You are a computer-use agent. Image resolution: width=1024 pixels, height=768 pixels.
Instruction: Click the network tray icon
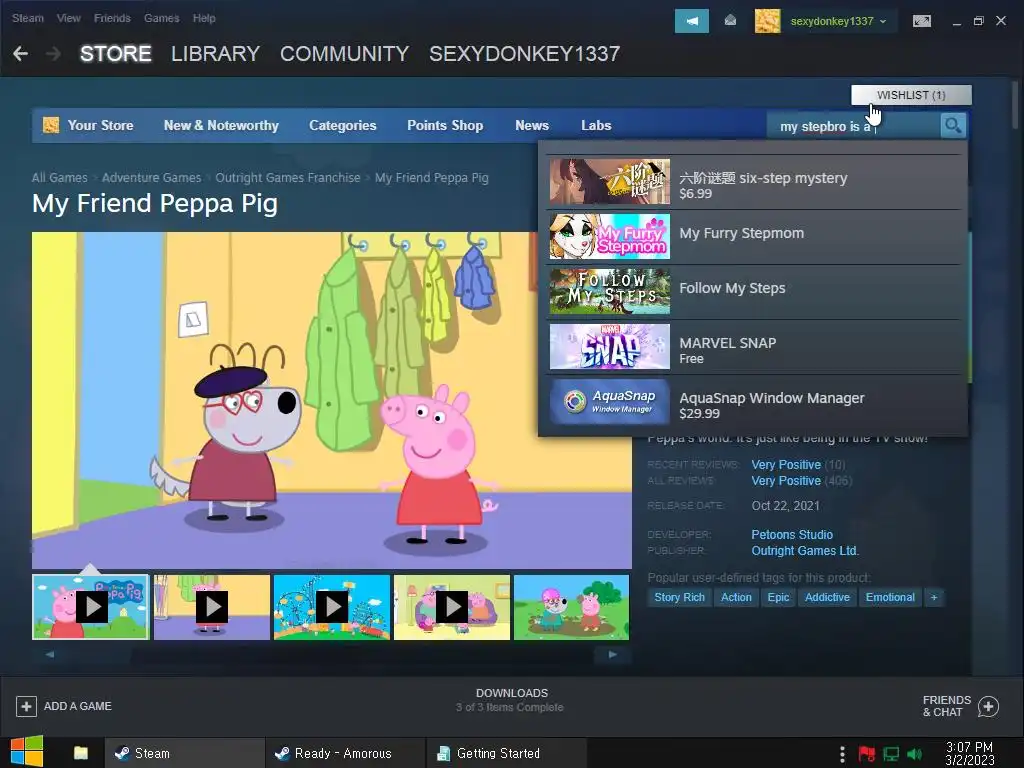[x=891, y=754]
